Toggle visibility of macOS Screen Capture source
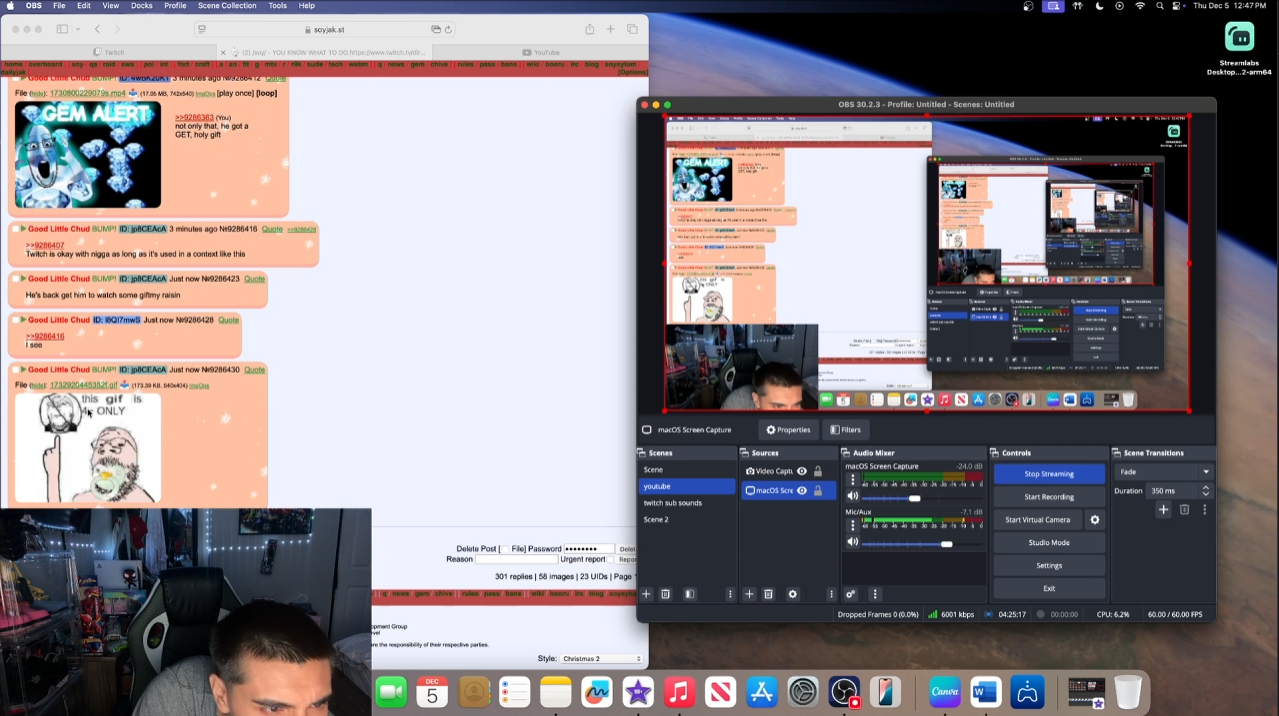 tap(802, 490)
